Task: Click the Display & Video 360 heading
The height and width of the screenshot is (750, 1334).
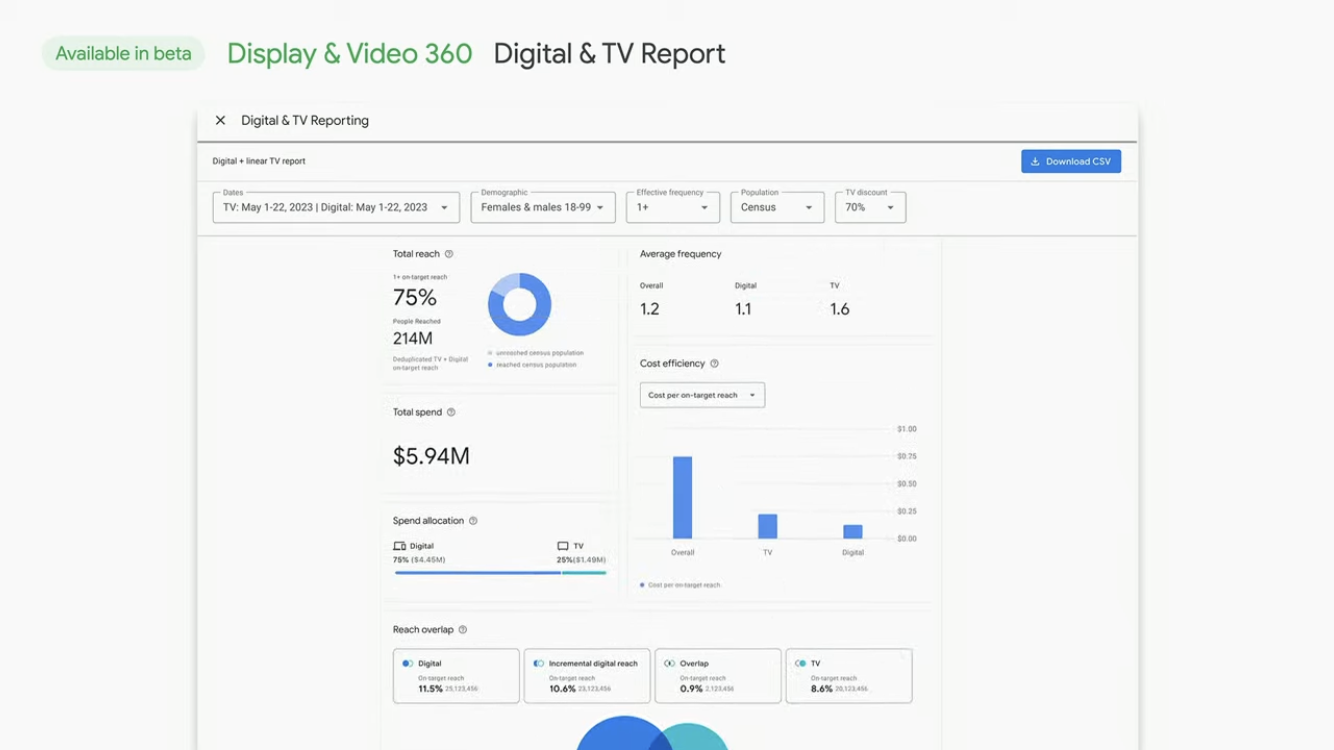Action: click(350, 54)
